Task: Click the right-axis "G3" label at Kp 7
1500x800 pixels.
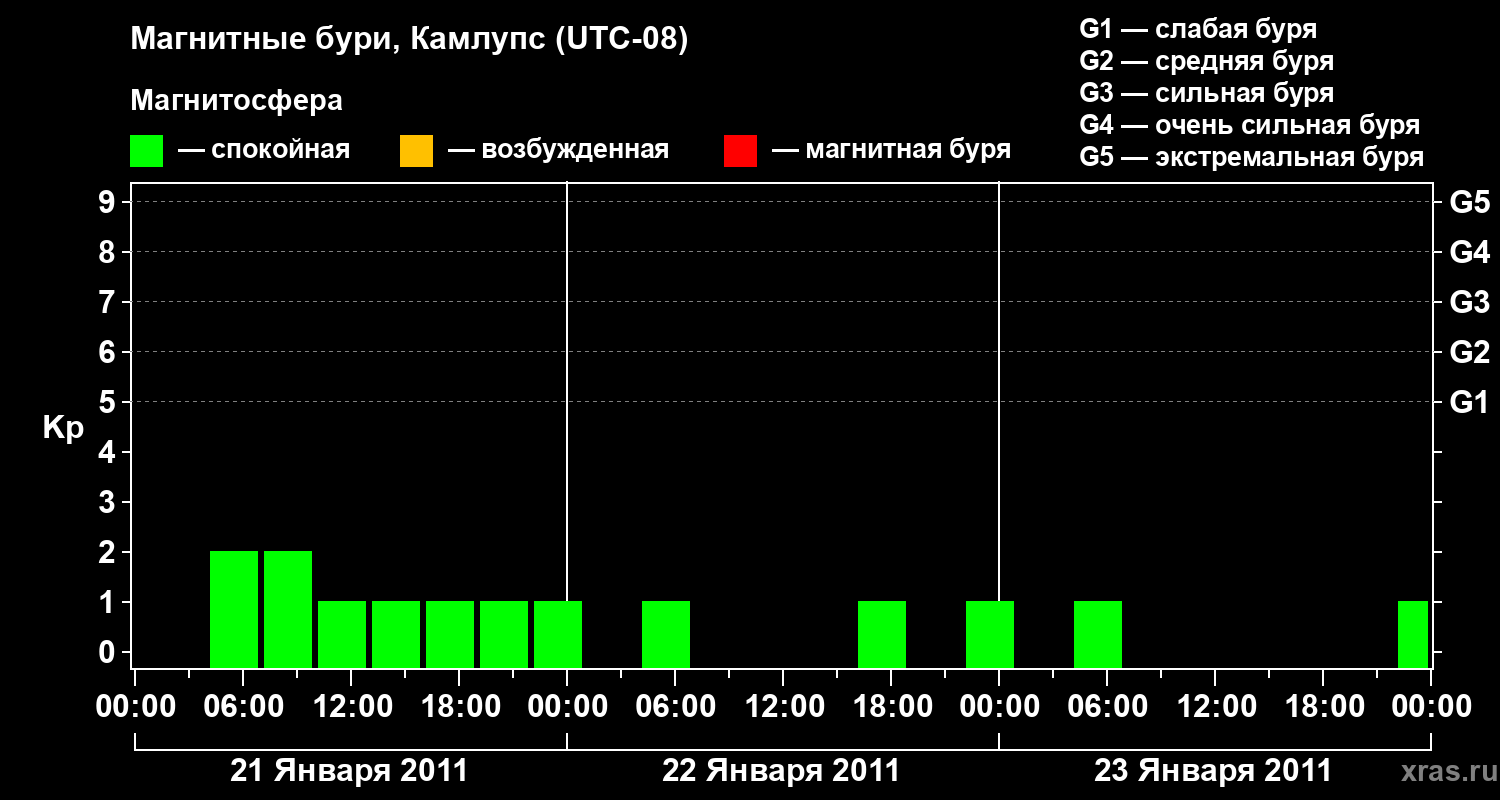Action: (x=1470, y=302)
